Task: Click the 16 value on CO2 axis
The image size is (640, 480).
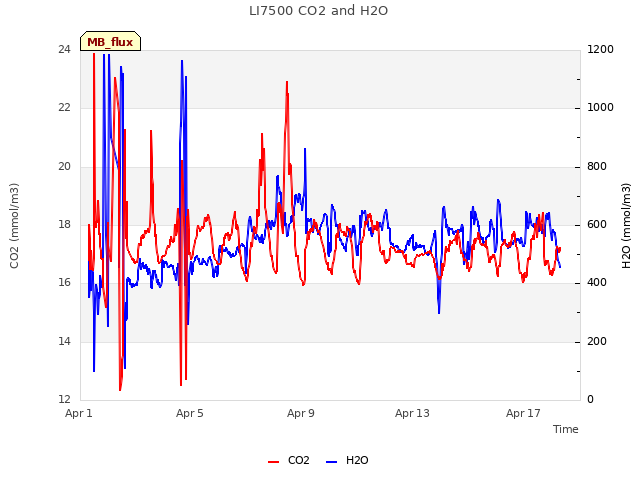Action: pos(64,282)
